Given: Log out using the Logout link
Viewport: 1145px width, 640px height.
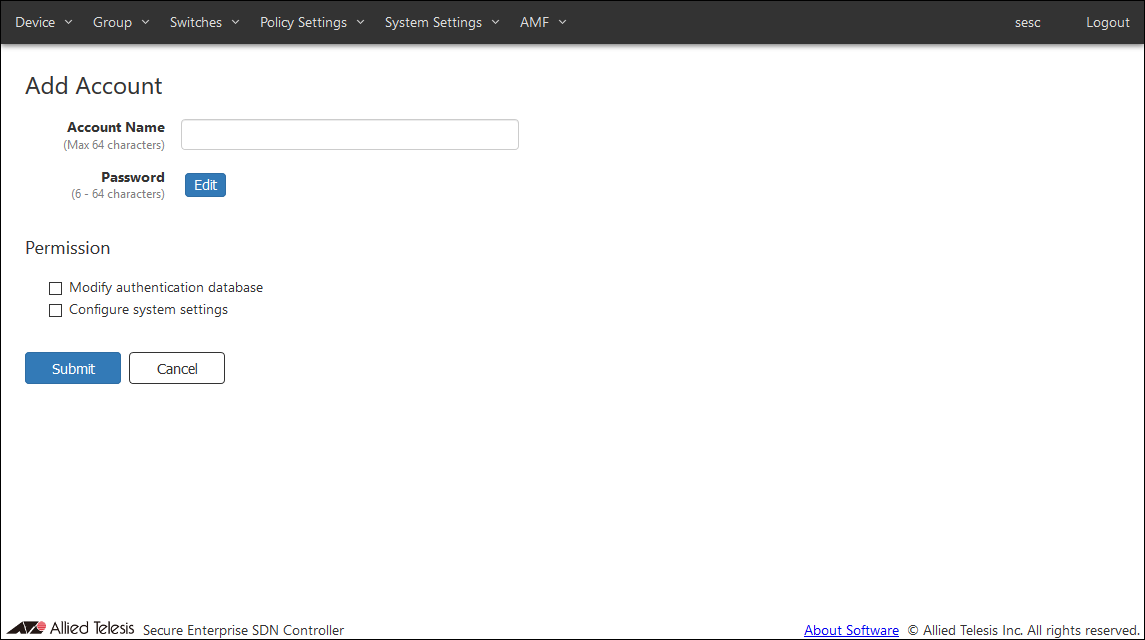Looking at the screenshot, I should pyautogui.click(x=1107, y=22).
